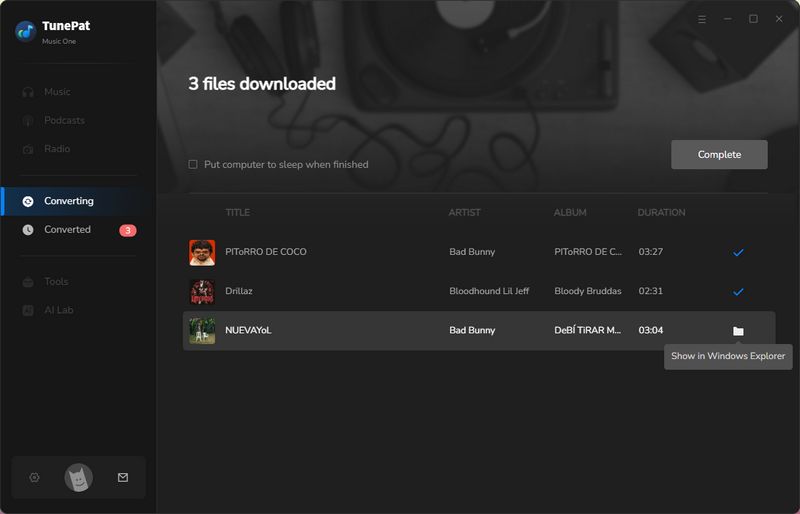Open AI Lab in sidebar
This screenshot has width=800, height=514.
point(58,310)
